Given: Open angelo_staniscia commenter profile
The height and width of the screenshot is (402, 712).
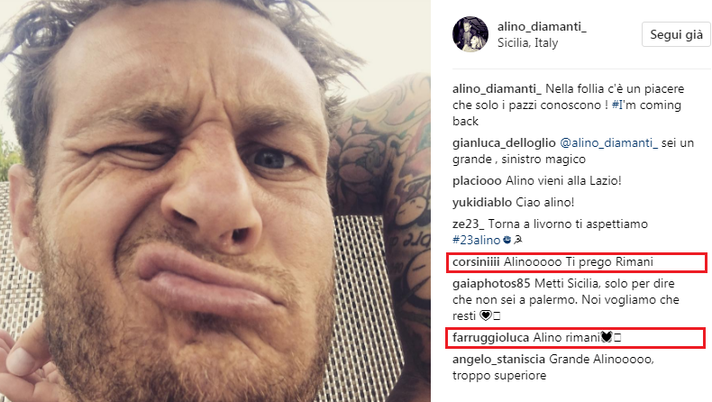Looking at the screenshot, I should (499, 359).
